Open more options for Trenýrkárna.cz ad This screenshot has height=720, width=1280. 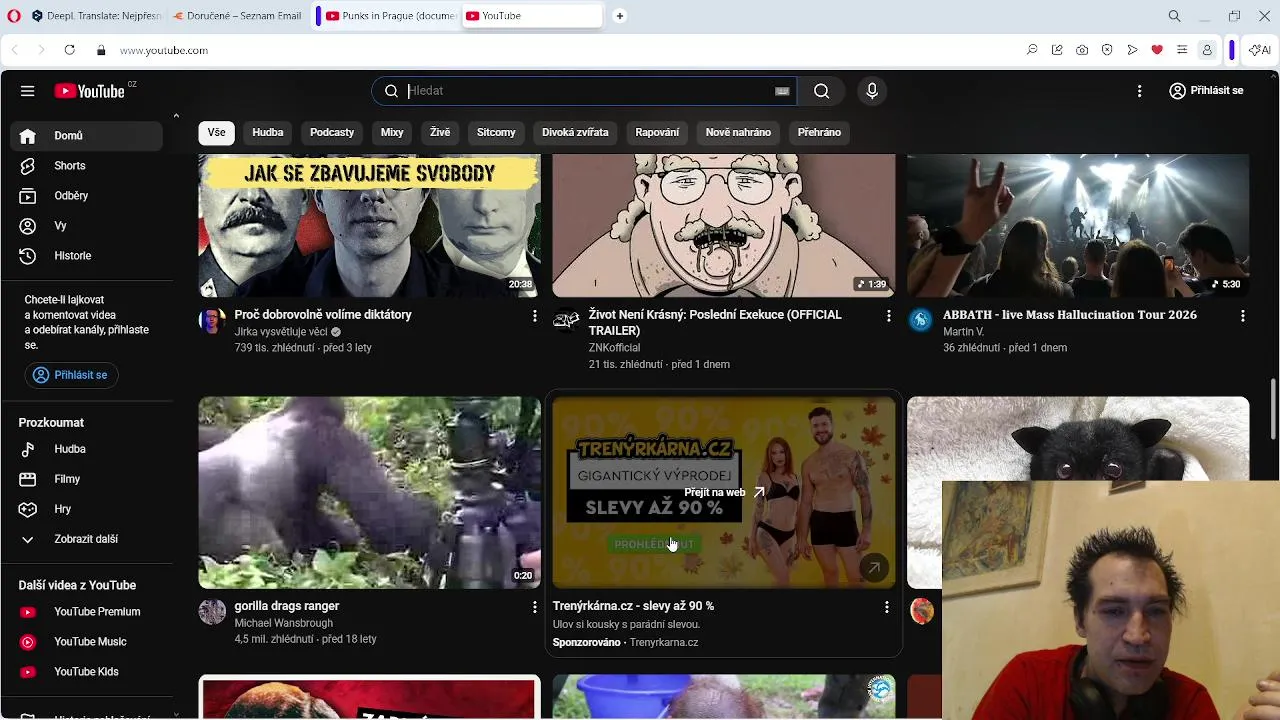tap(886, 607)
